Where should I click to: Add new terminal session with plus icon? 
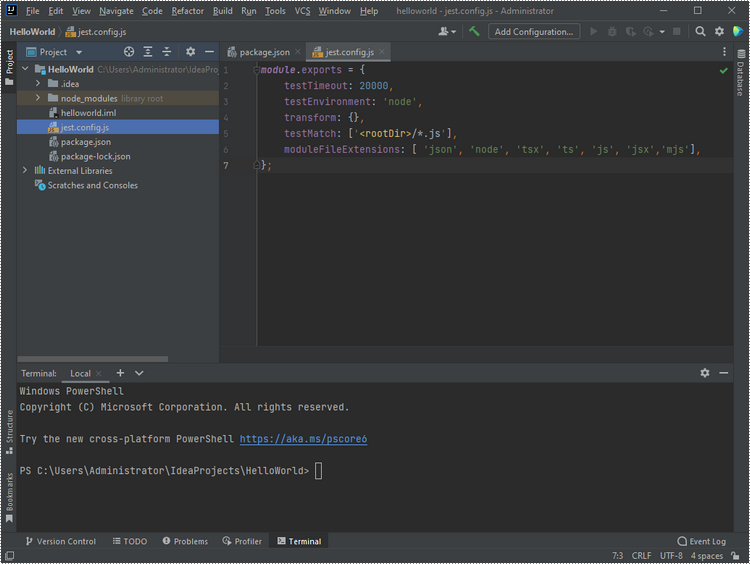[120, 373]
